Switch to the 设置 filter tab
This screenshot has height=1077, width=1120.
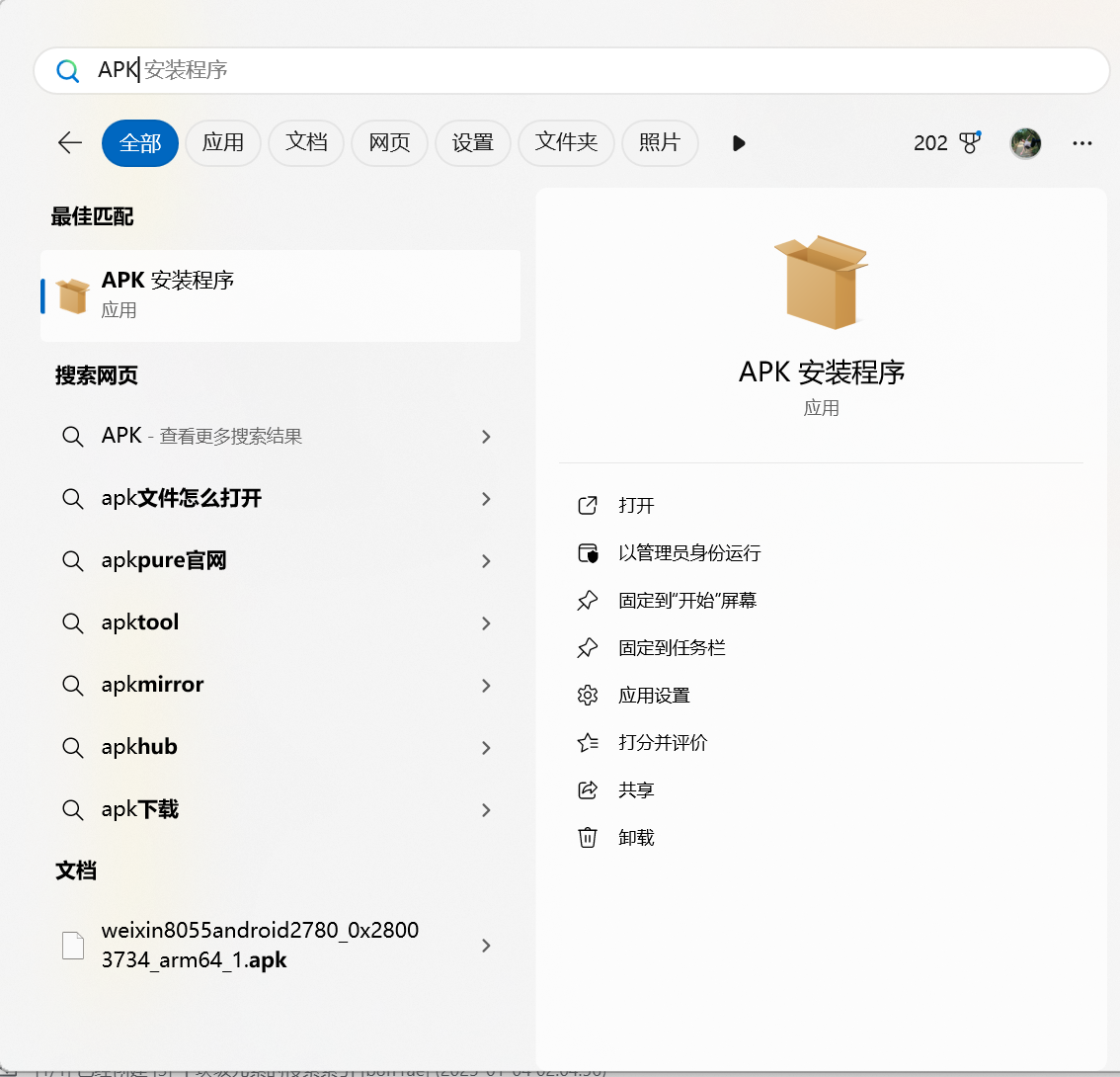(x=473, y=143)
